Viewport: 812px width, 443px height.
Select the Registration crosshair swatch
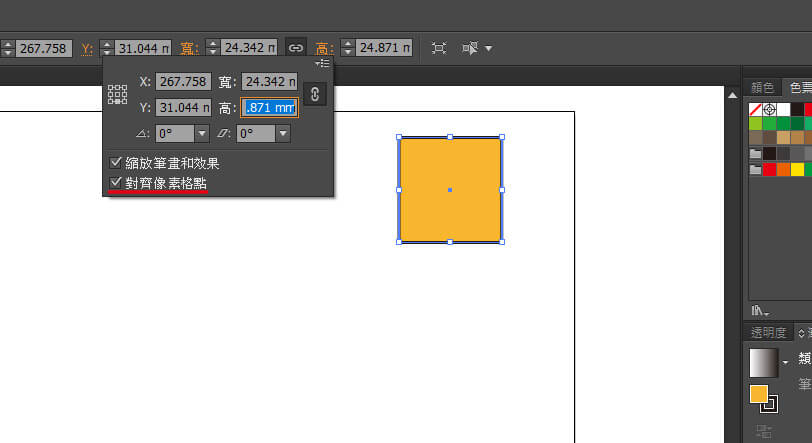click(x=770, y=109)
